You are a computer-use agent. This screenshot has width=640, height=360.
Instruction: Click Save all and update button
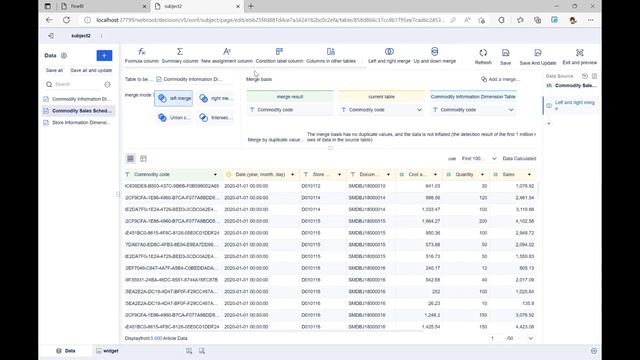pyautogui.click(x=91, y=70)
